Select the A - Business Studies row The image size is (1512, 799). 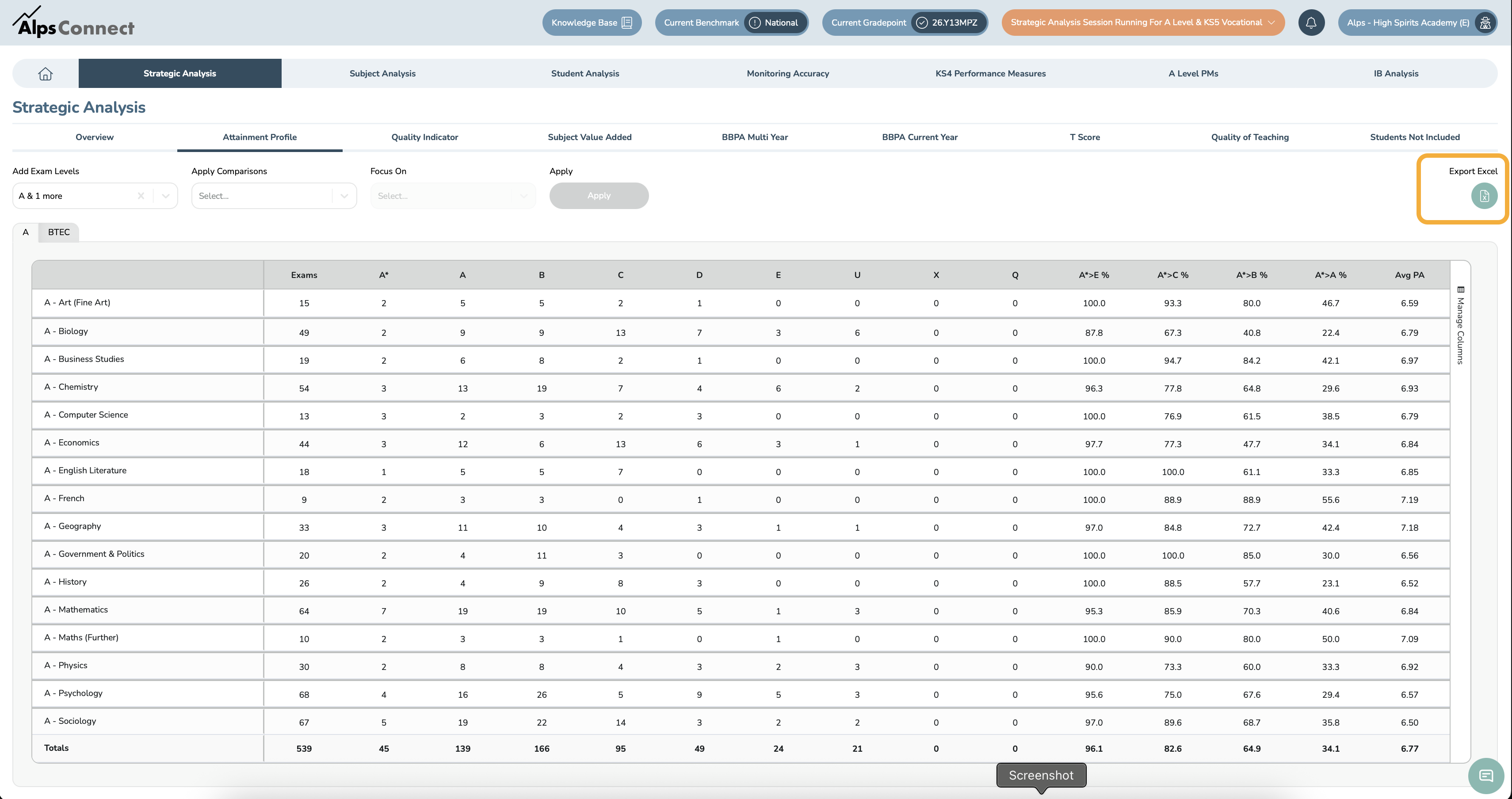click(x=741, y=360)
